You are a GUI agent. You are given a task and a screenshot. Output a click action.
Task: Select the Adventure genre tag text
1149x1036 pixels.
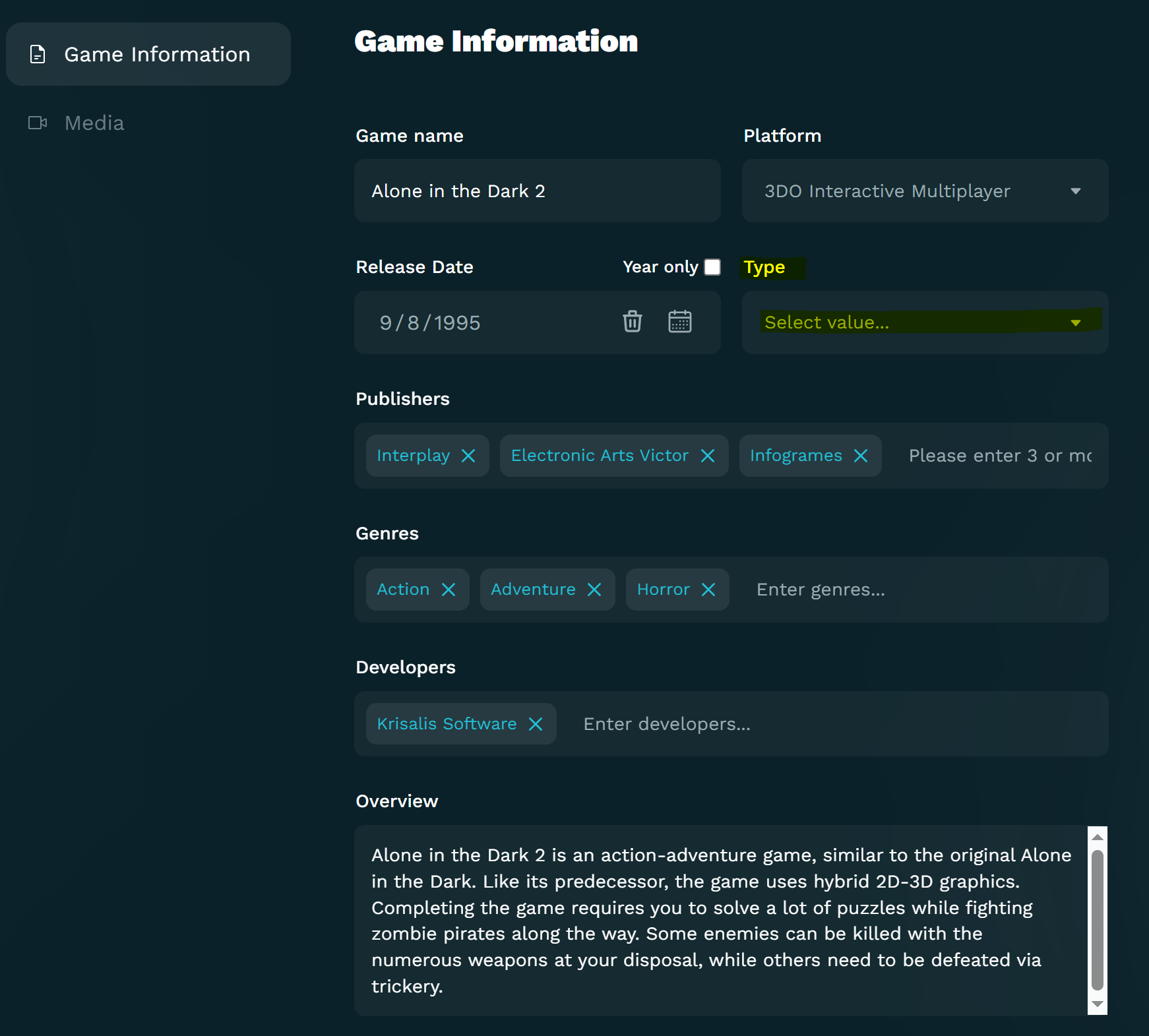(x=533, y=590)
